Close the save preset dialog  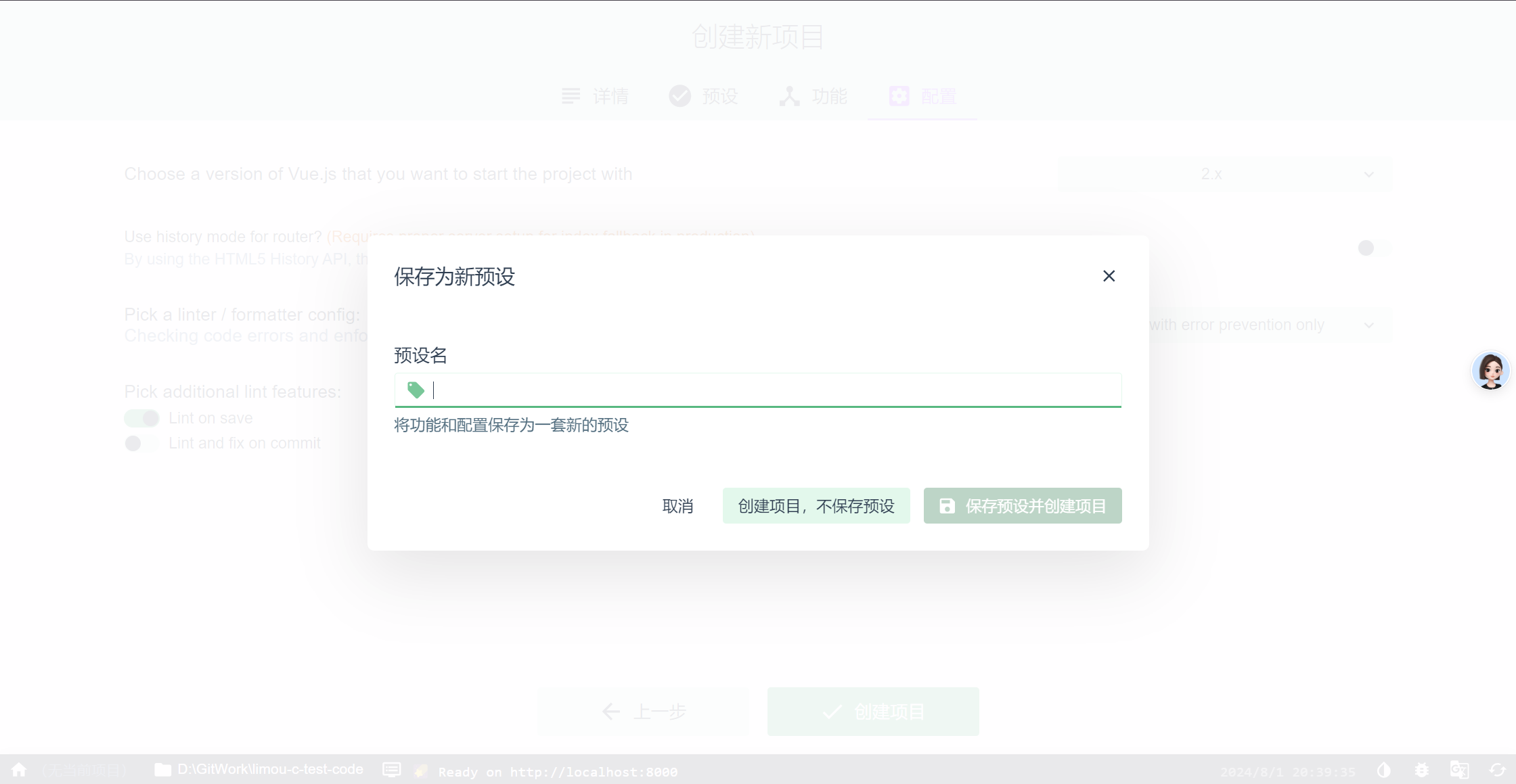click(x=1109, y=276)
